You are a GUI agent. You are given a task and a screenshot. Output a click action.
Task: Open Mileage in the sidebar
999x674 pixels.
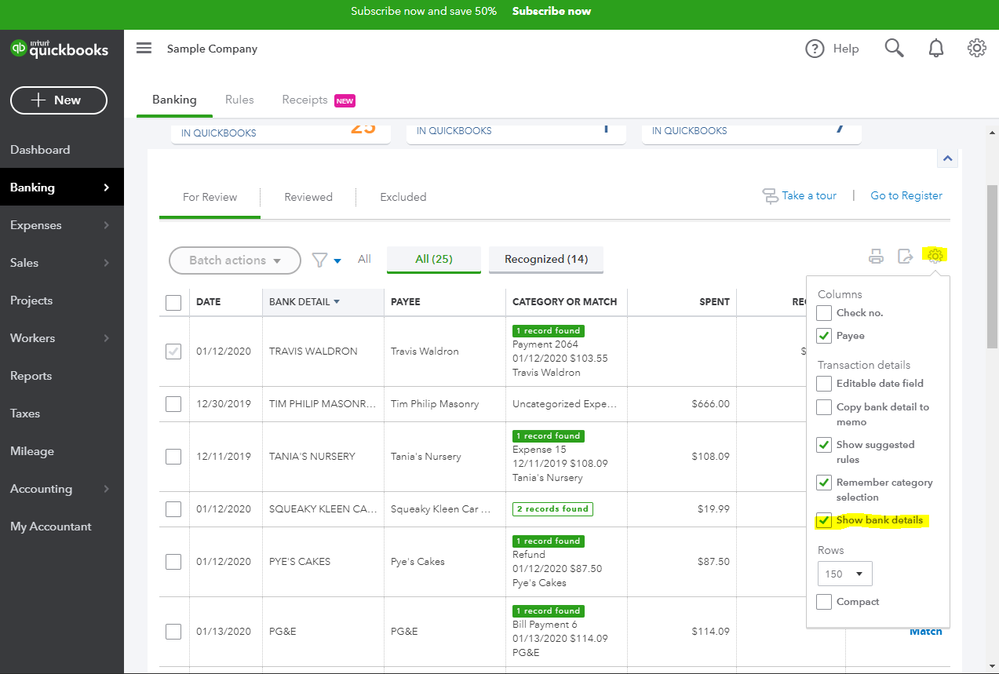[x=32, y=451]
